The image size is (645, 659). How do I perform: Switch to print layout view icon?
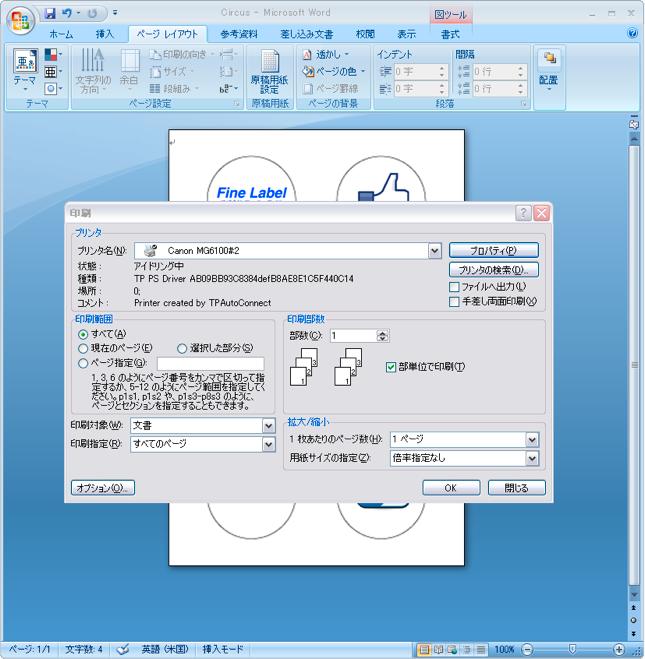(424, 650)
